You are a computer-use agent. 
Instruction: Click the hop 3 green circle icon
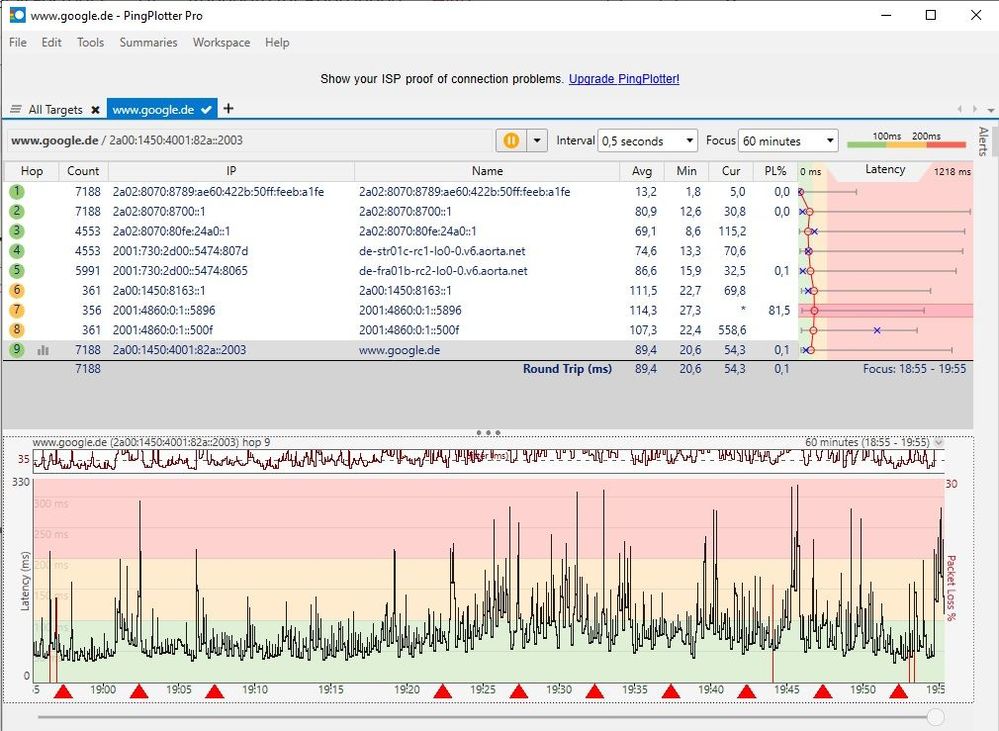click(17, 231)
